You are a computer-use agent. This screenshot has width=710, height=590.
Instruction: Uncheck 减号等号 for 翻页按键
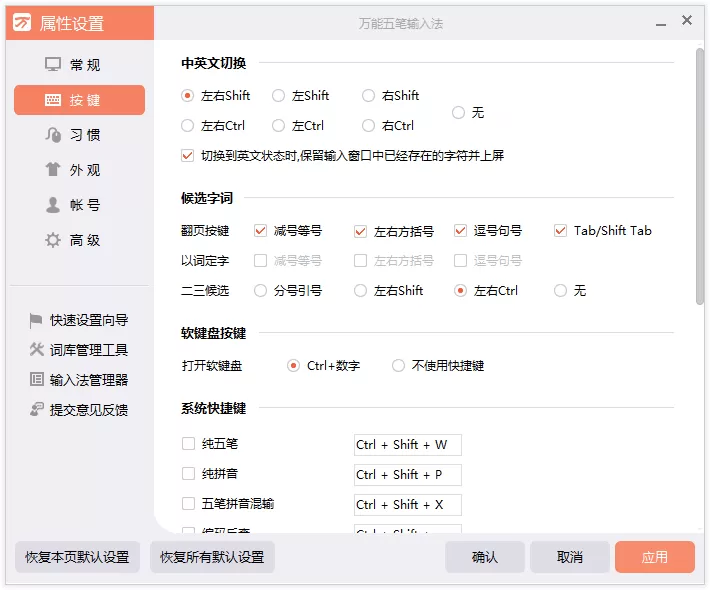[x=260, y=230]
